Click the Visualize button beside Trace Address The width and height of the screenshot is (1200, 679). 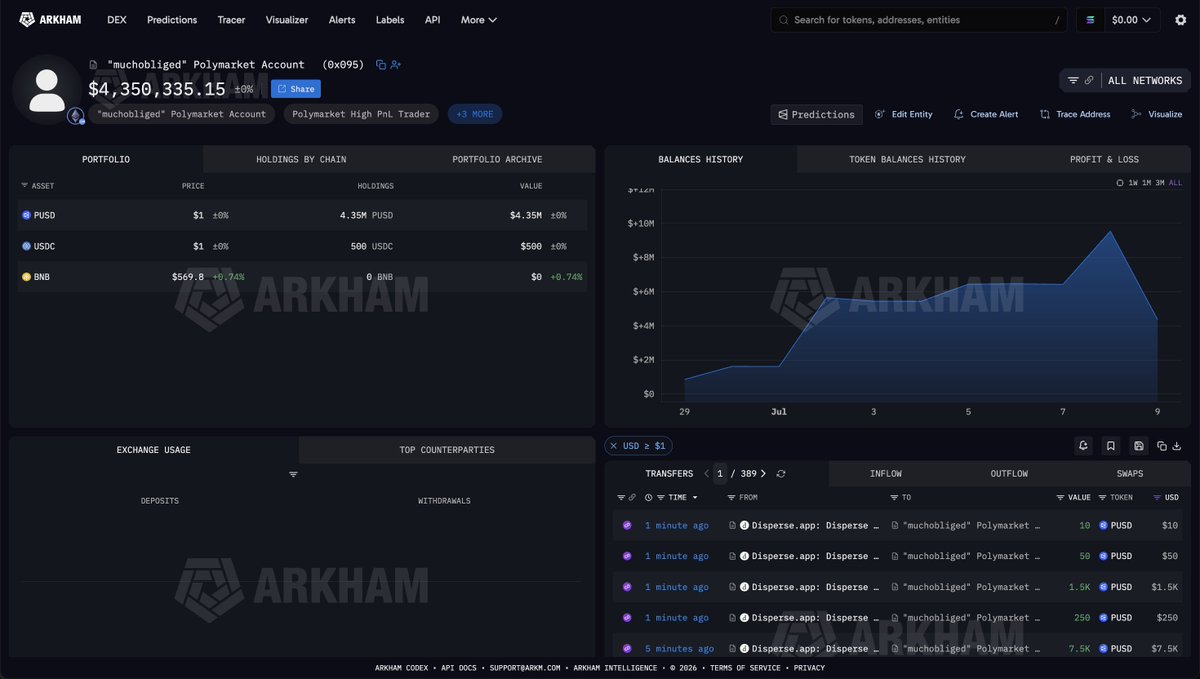1157,114
